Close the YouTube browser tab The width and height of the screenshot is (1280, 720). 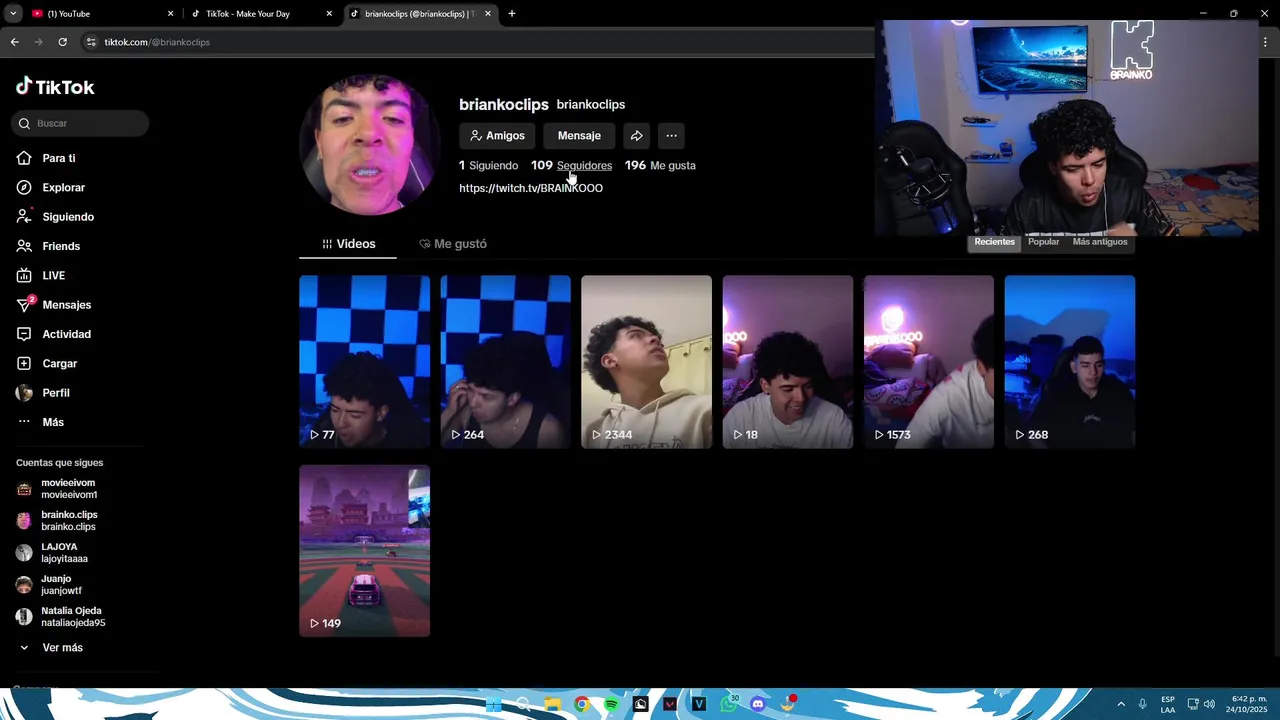pos(170,14)
